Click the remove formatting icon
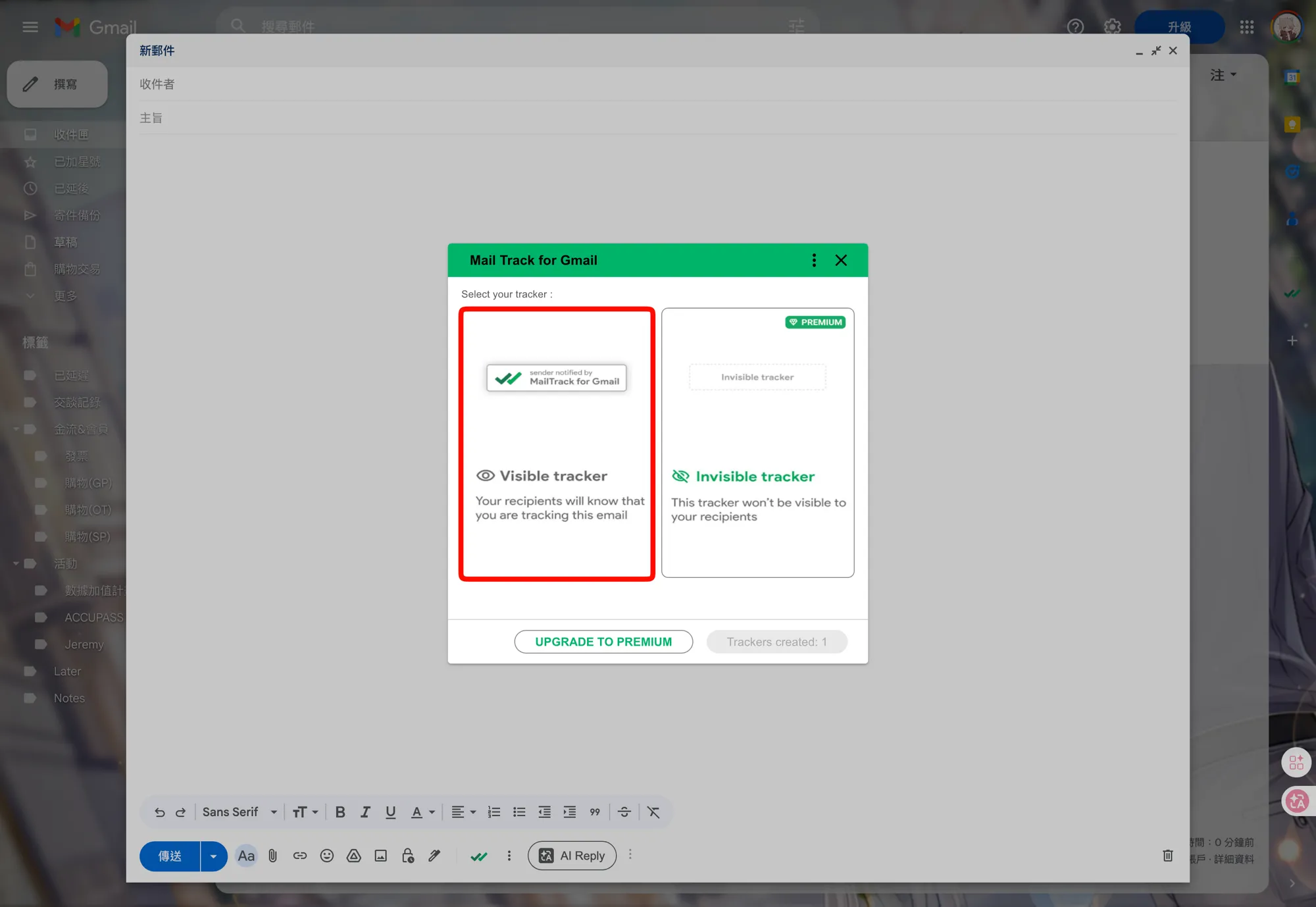1316x907 pixels. [x=653, y=812]
